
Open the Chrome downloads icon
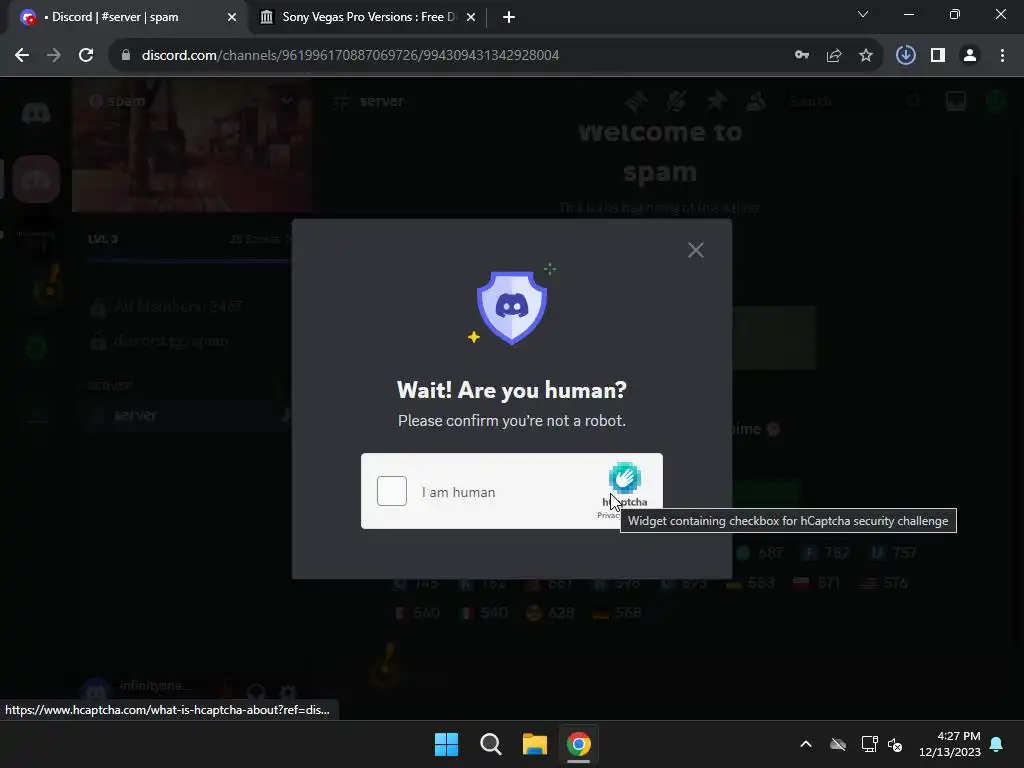(906, 55)
